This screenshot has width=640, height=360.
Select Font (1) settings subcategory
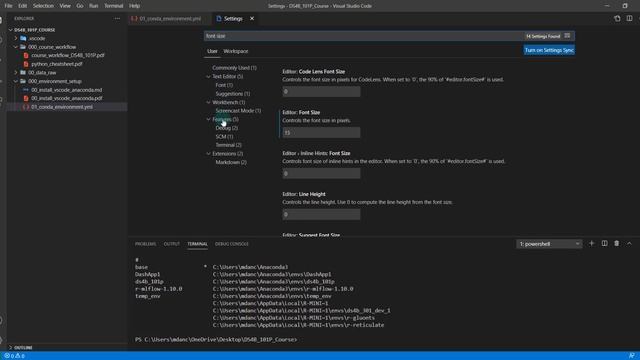pos(224,85)
